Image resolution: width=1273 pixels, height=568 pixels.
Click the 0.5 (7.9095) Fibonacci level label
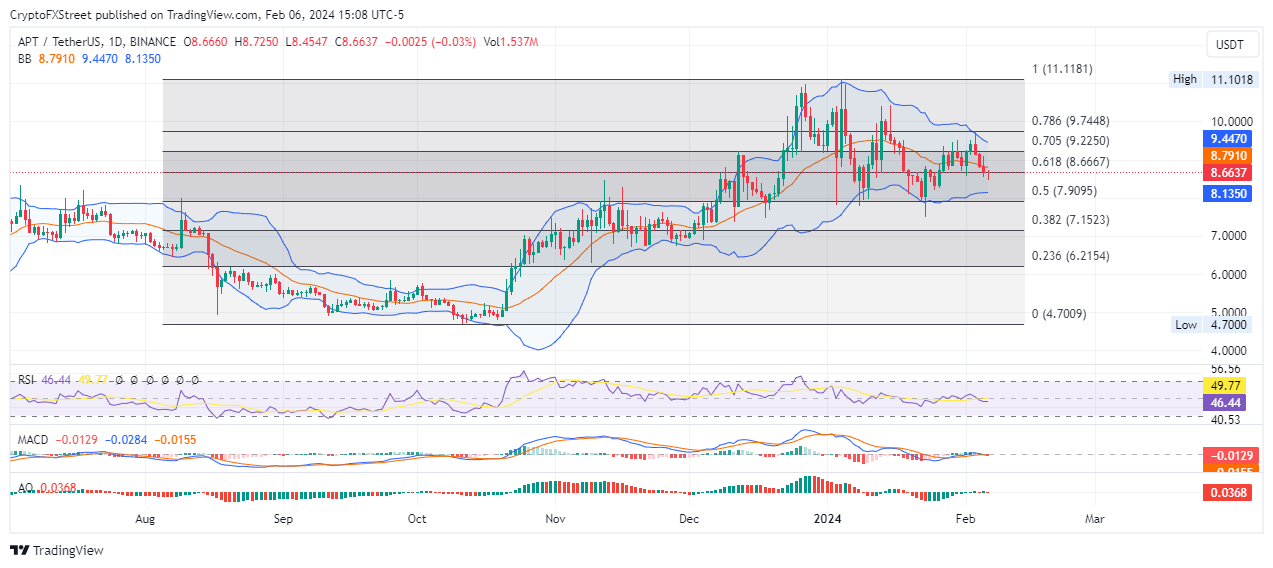coord(1066,190)
